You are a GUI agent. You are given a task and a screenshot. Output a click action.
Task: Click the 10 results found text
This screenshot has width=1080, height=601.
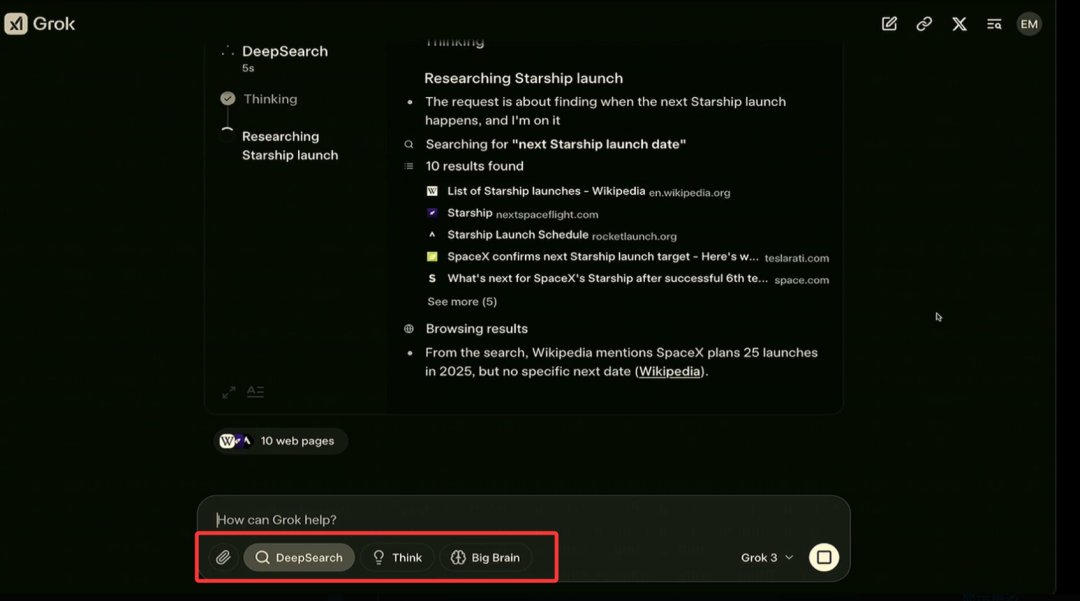(475, 167)
